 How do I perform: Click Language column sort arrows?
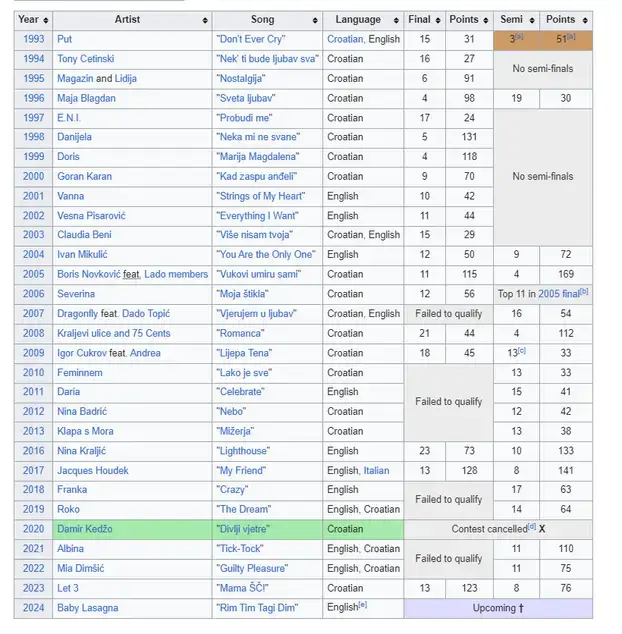[x=396, y=20]
